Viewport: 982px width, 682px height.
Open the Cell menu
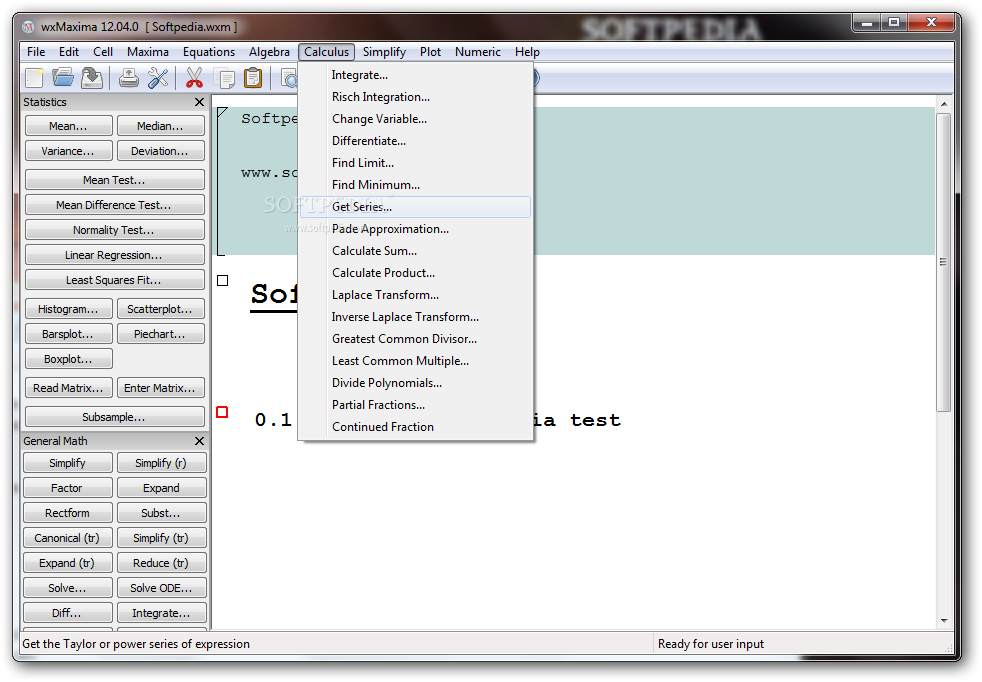click(103, 52)
